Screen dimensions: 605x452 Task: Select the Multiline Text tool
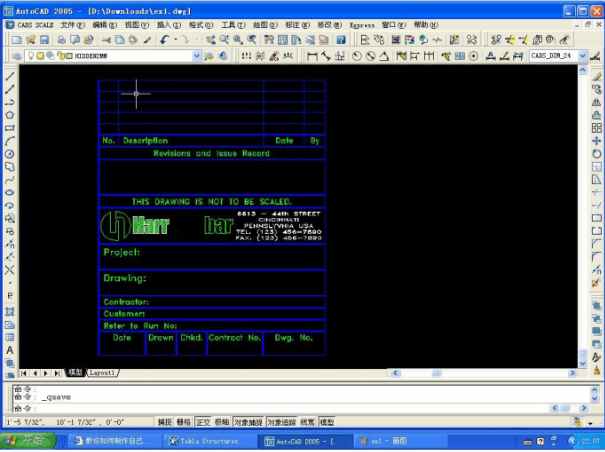(10, 350)
